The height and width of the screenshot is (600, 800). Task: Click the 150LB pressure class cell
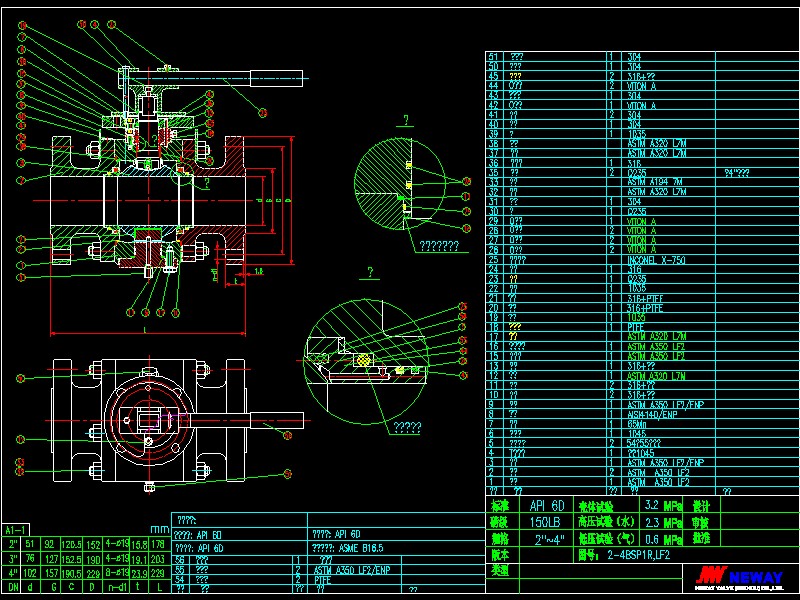coord(548,521)
